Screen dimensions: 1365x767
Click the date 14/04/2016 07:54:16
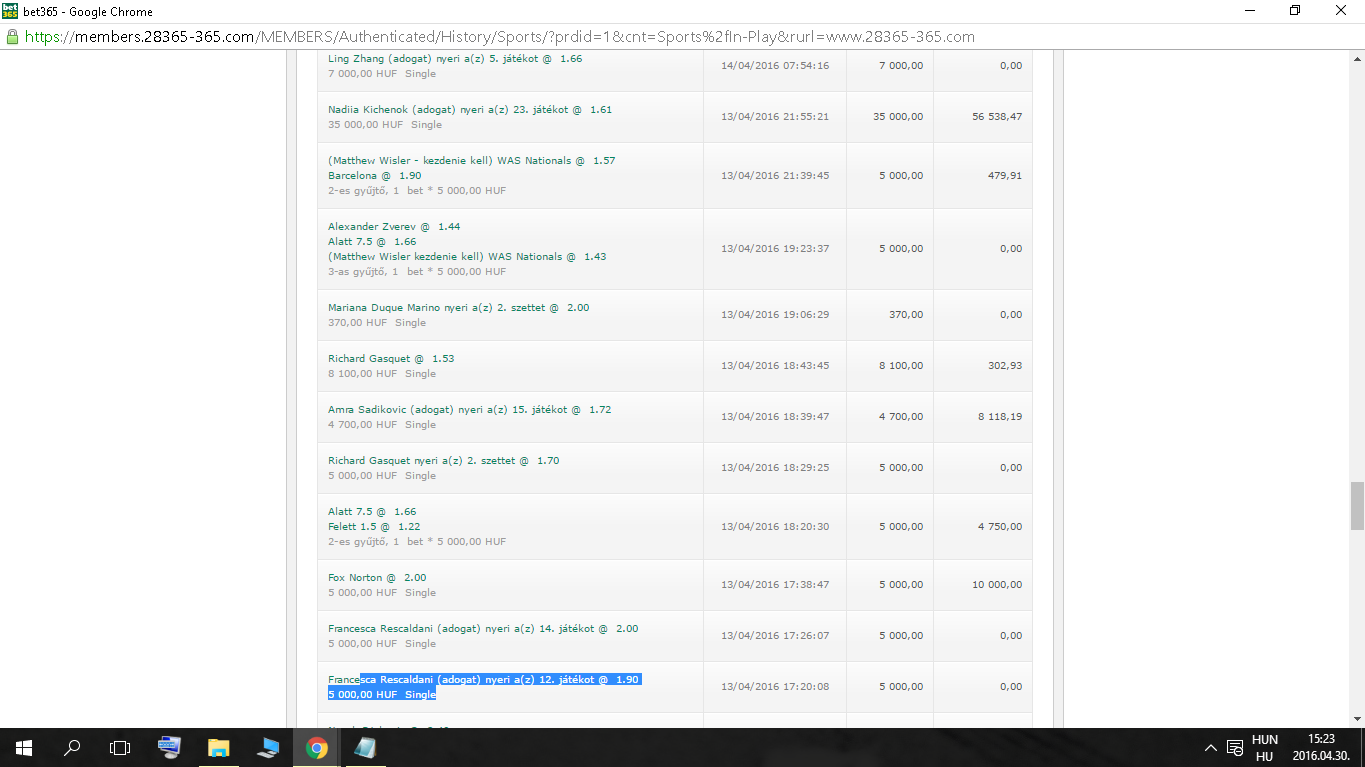pyautogui.click(x=775, y=66)
